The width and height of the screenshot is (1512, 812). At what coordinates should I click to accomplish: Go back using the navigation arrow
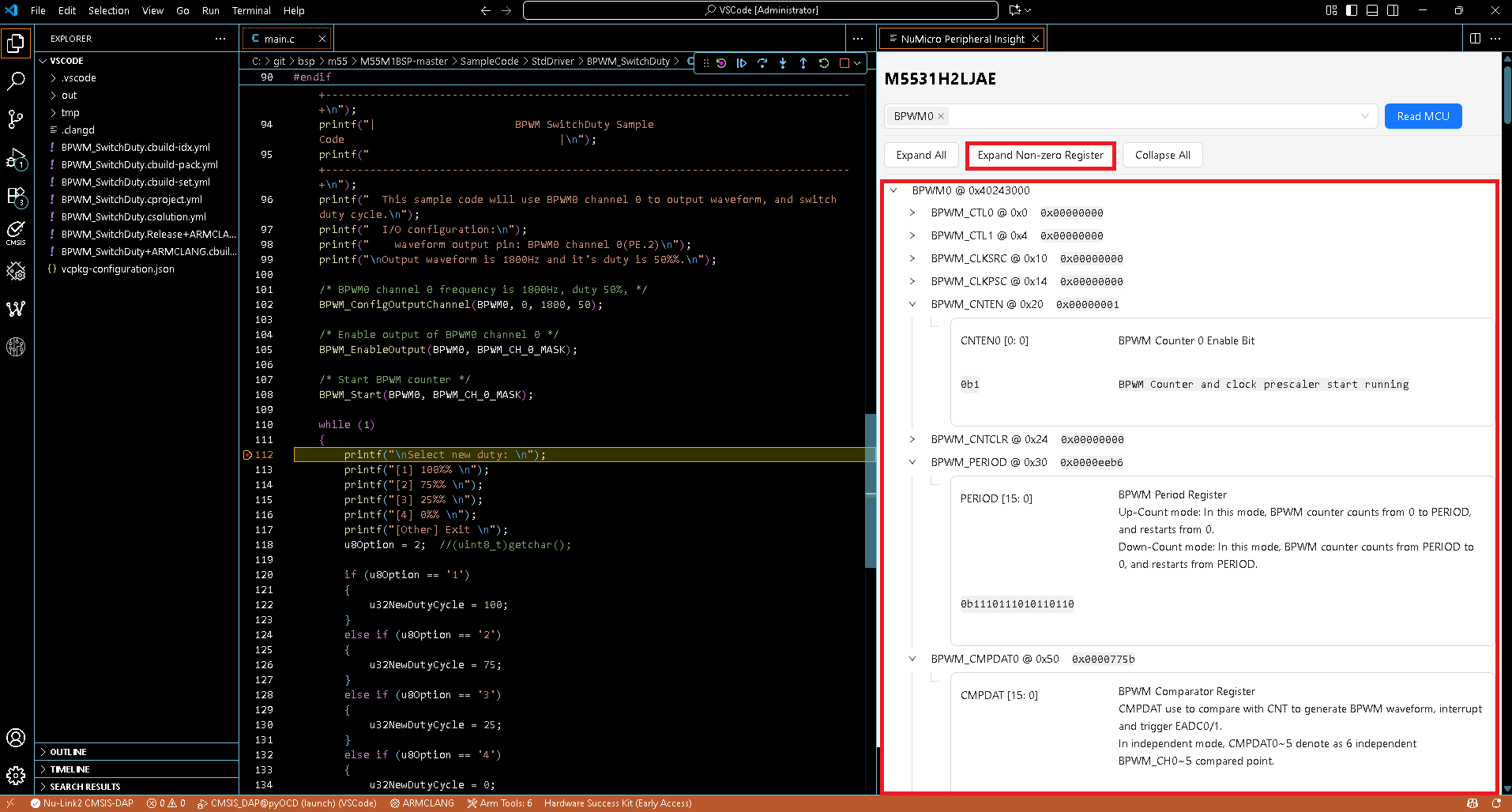(x=486, y=10)
